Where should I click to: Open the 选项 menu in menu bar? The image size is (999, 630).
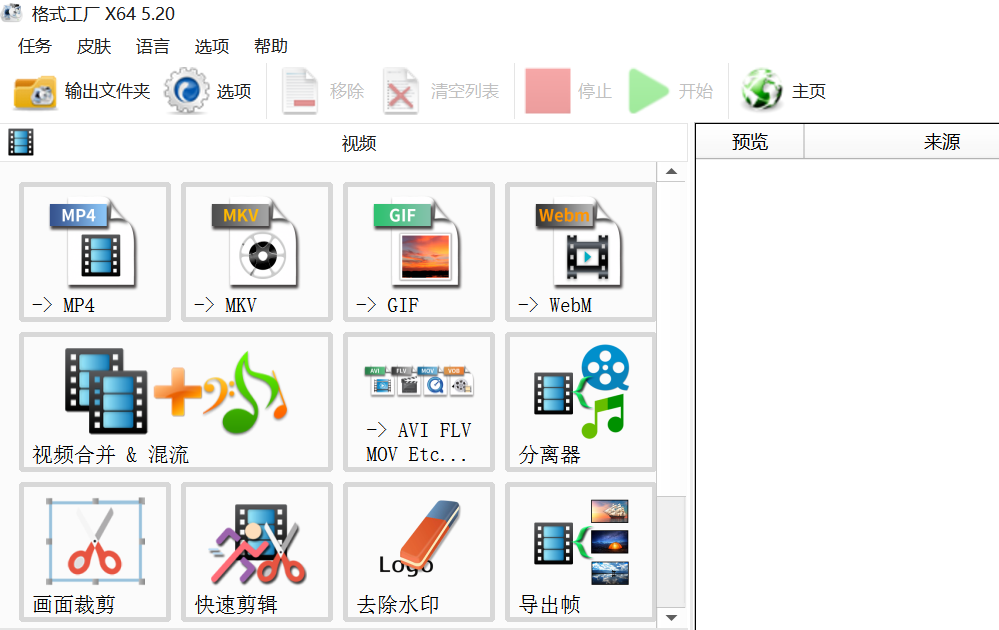tap(212, 46)
